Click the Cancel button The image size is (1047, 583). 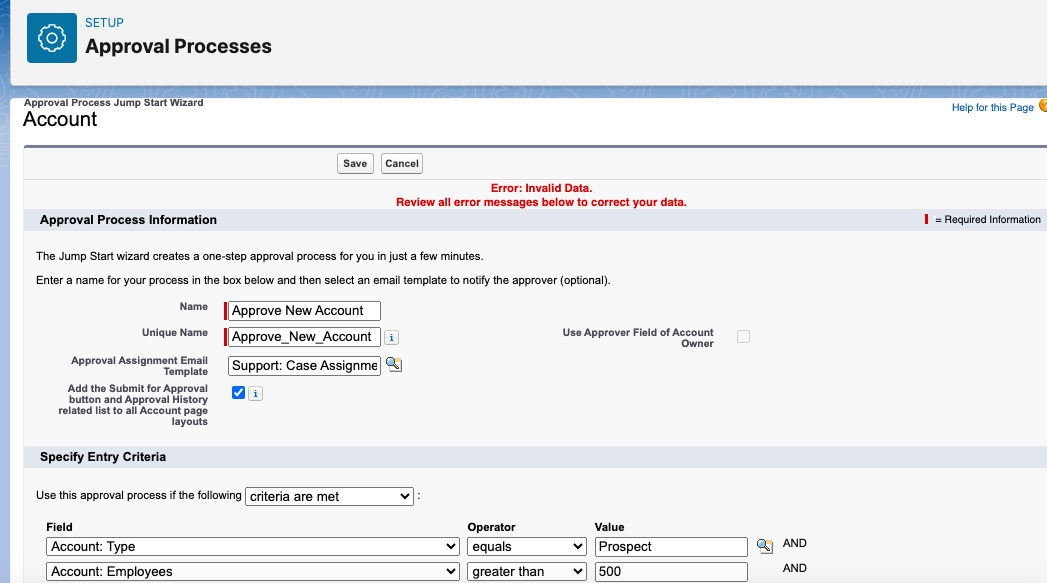pyautogui.click(x=402, y=164)
